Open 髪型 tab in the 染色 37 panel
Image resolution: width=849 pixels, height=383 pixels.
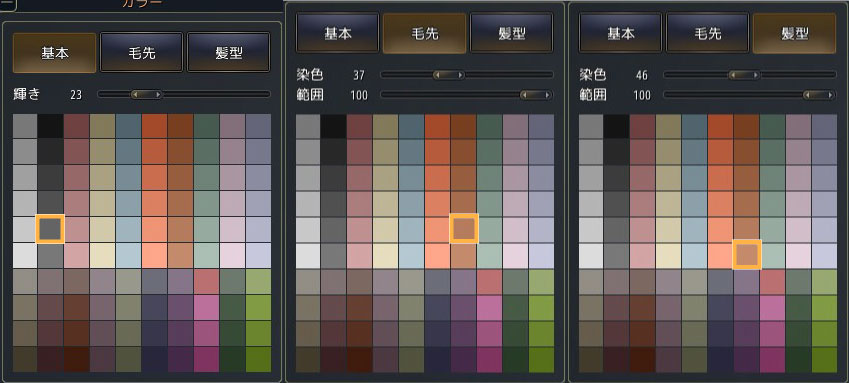tap(511, 33)
